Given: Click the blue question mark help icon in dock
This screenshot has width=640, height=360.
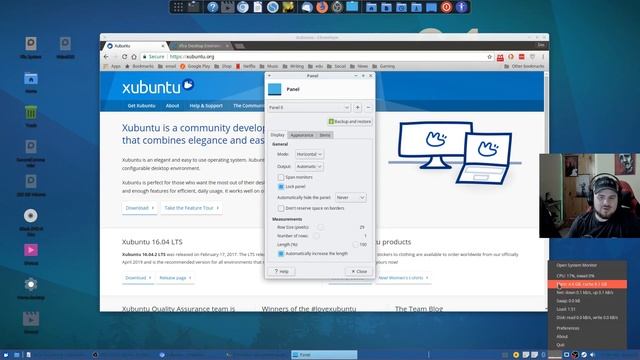Looking at the screenshot, I should [212, 7].
